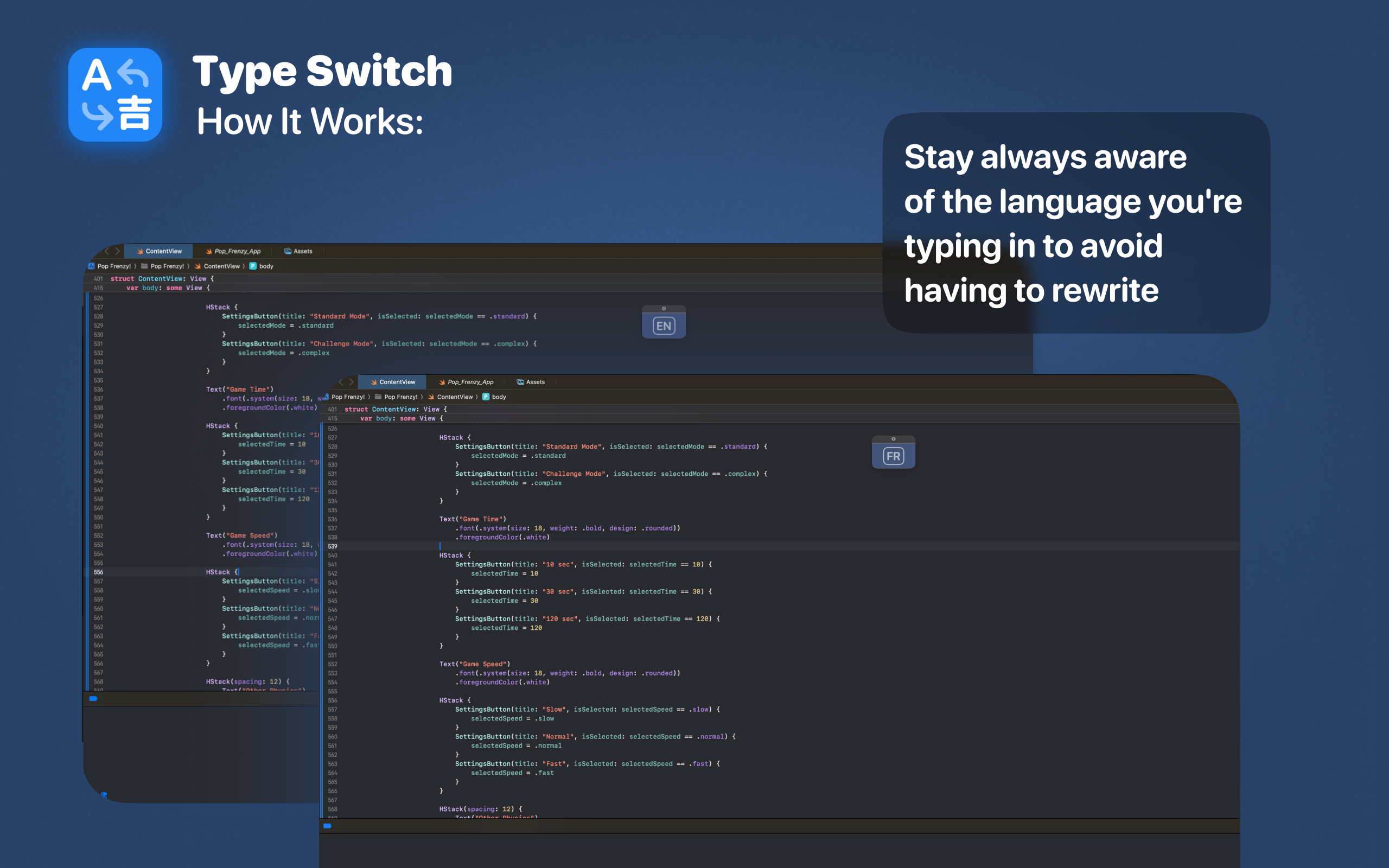Switch to ContentView tab in rear window
The image size is (1389, 868).
pos(159,251)
